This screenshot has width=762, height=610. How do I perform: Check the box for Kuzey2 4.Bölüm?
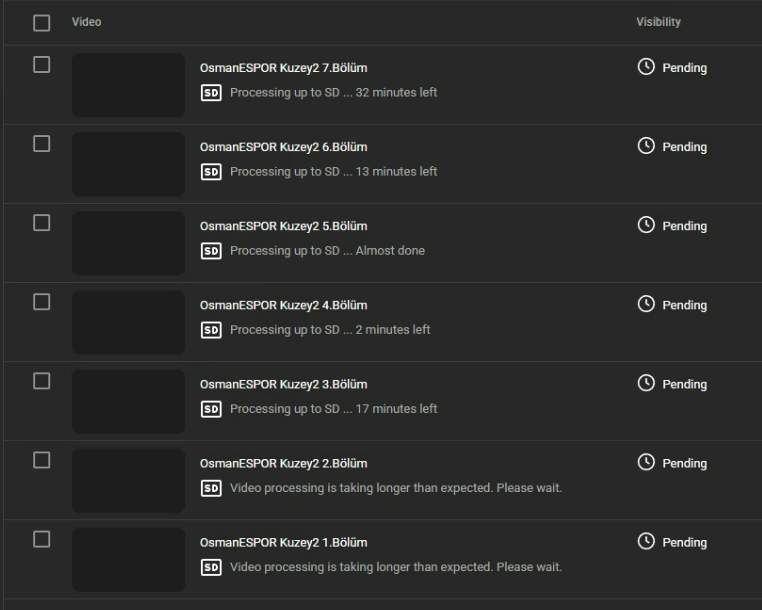(41, 302)
